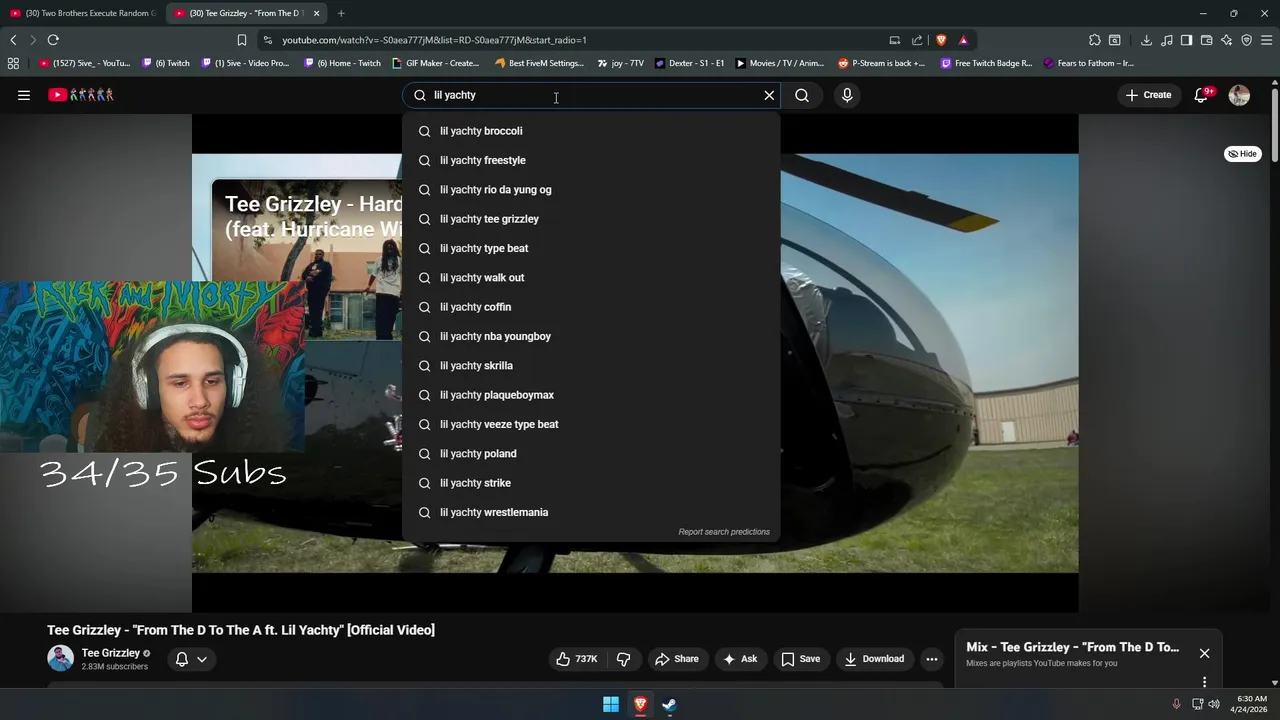
Task: Open 'Report search predictions' link
Action: 724,532
